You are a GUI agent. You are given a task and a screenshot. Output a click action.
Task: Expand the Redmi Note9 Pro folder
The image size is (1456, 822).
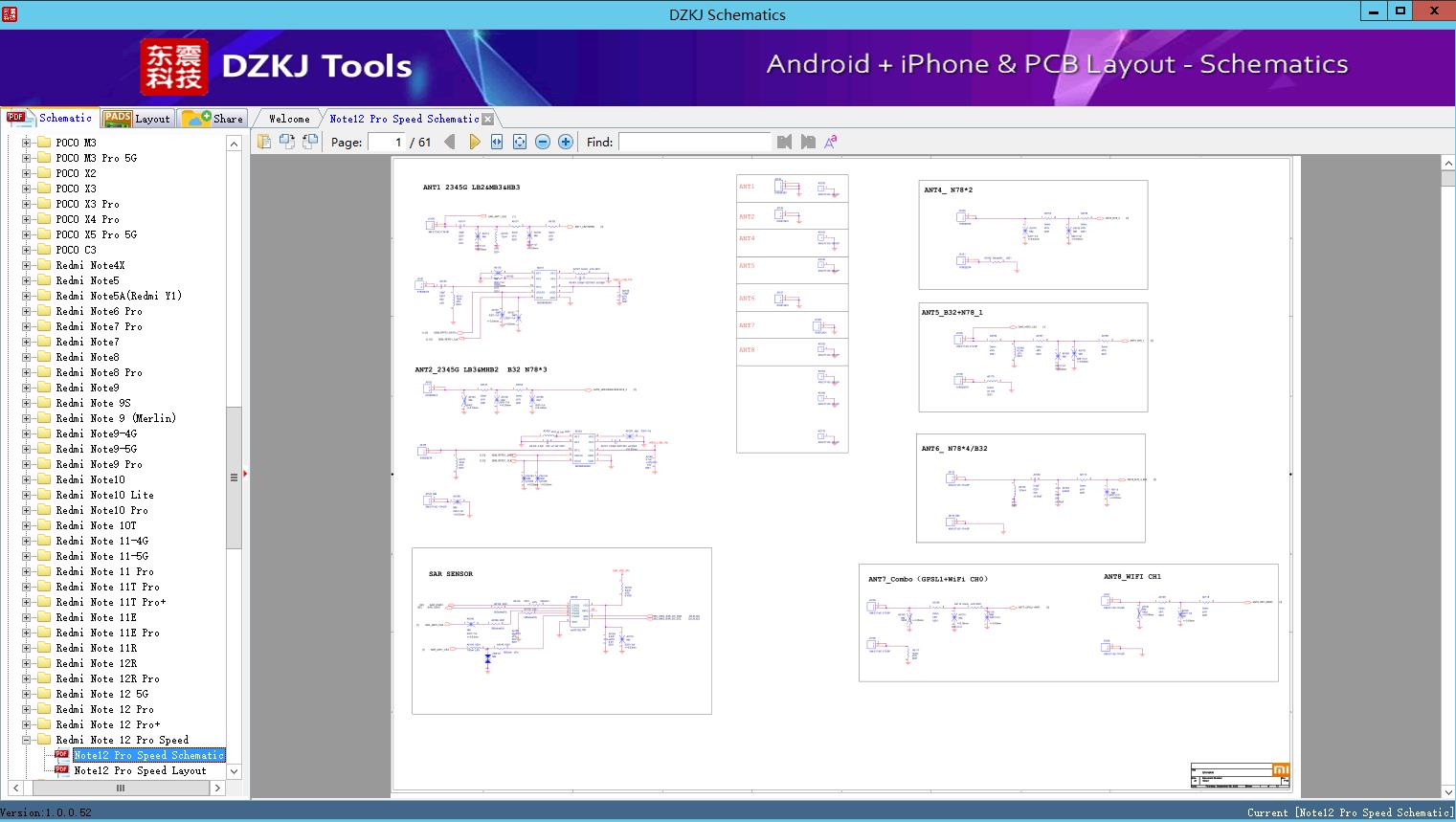(27, 464)
